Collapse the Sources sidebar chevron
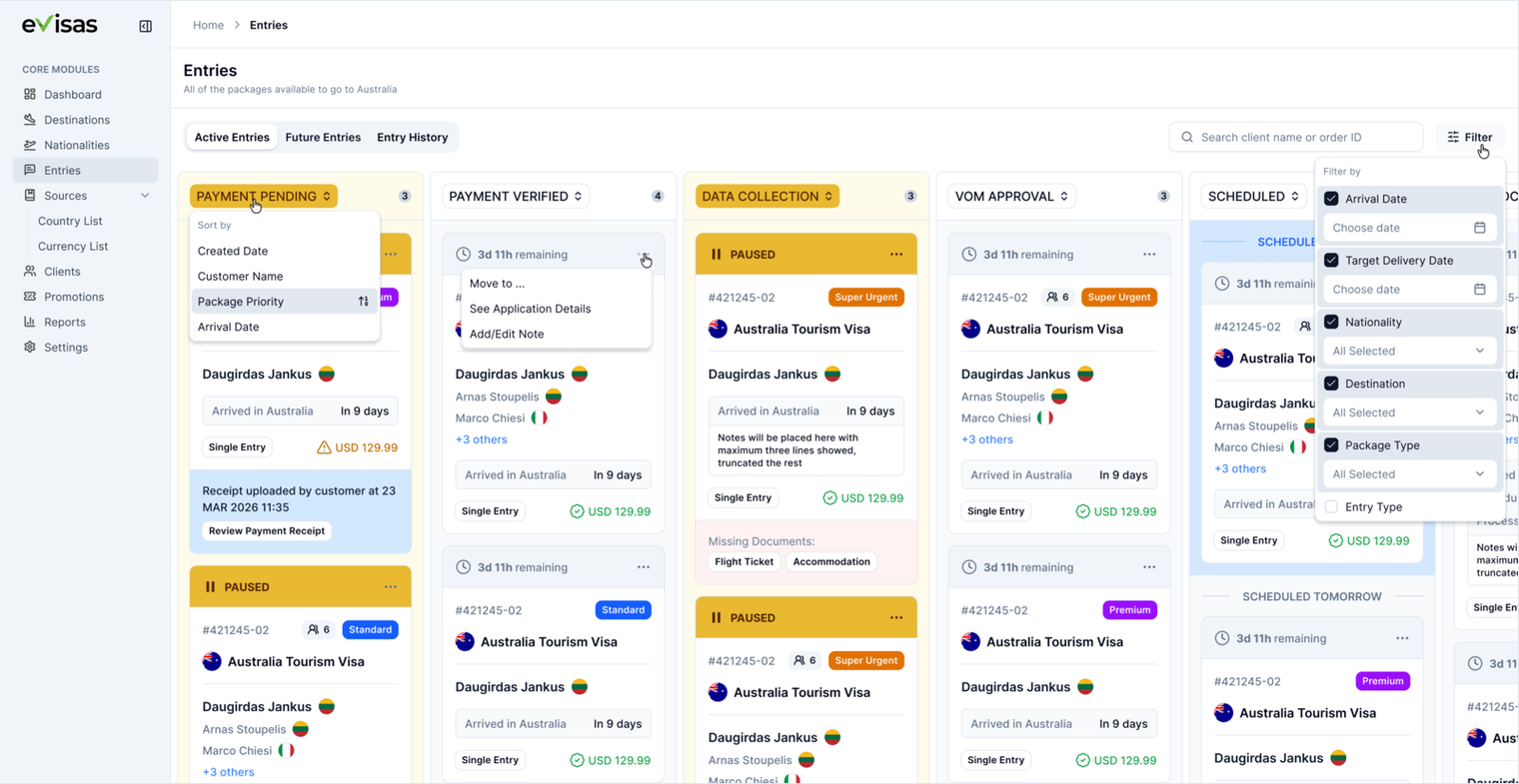Screen dimensions: 1519x784 pos(145,196)
